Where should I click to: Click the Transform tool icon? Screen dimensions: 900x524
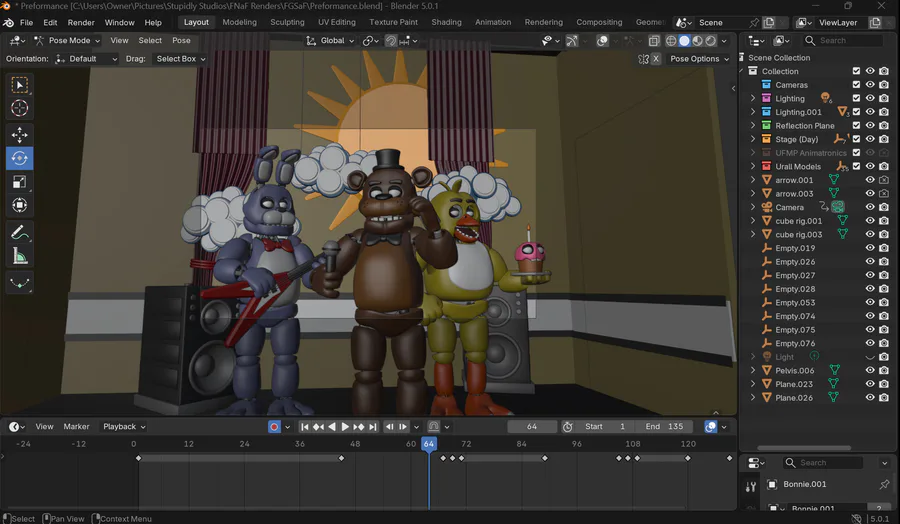coord(20,206)
